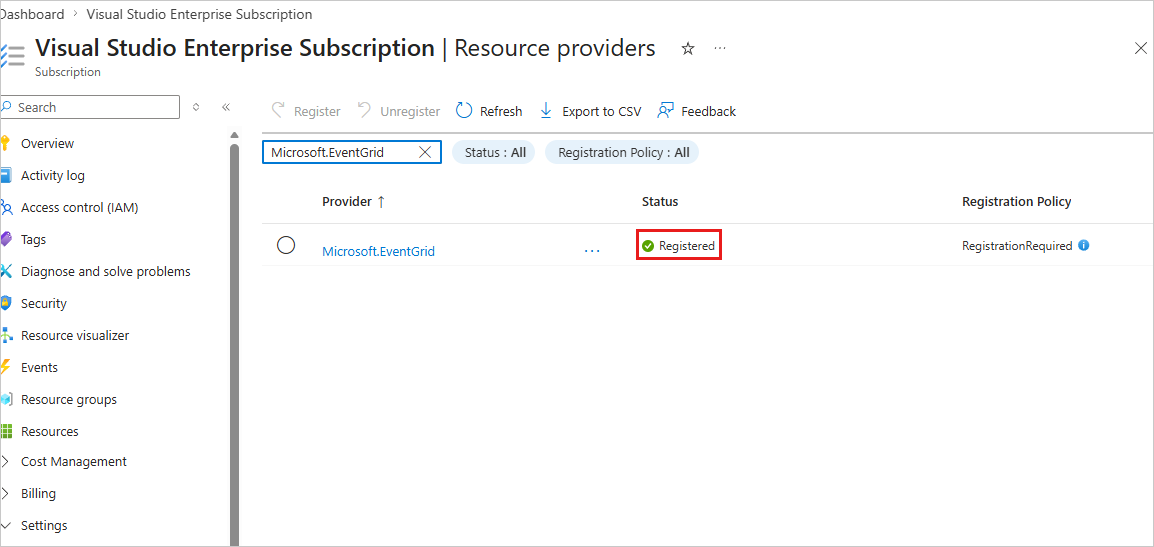The height and width of the screenshot is (547, 1154).
Task: Click the Feedback person icon
Action: click(665, 110)
